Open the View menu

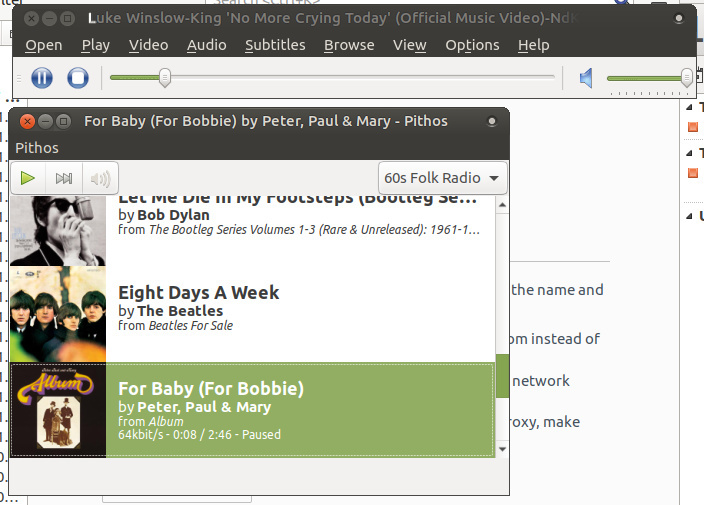point(409,45)
